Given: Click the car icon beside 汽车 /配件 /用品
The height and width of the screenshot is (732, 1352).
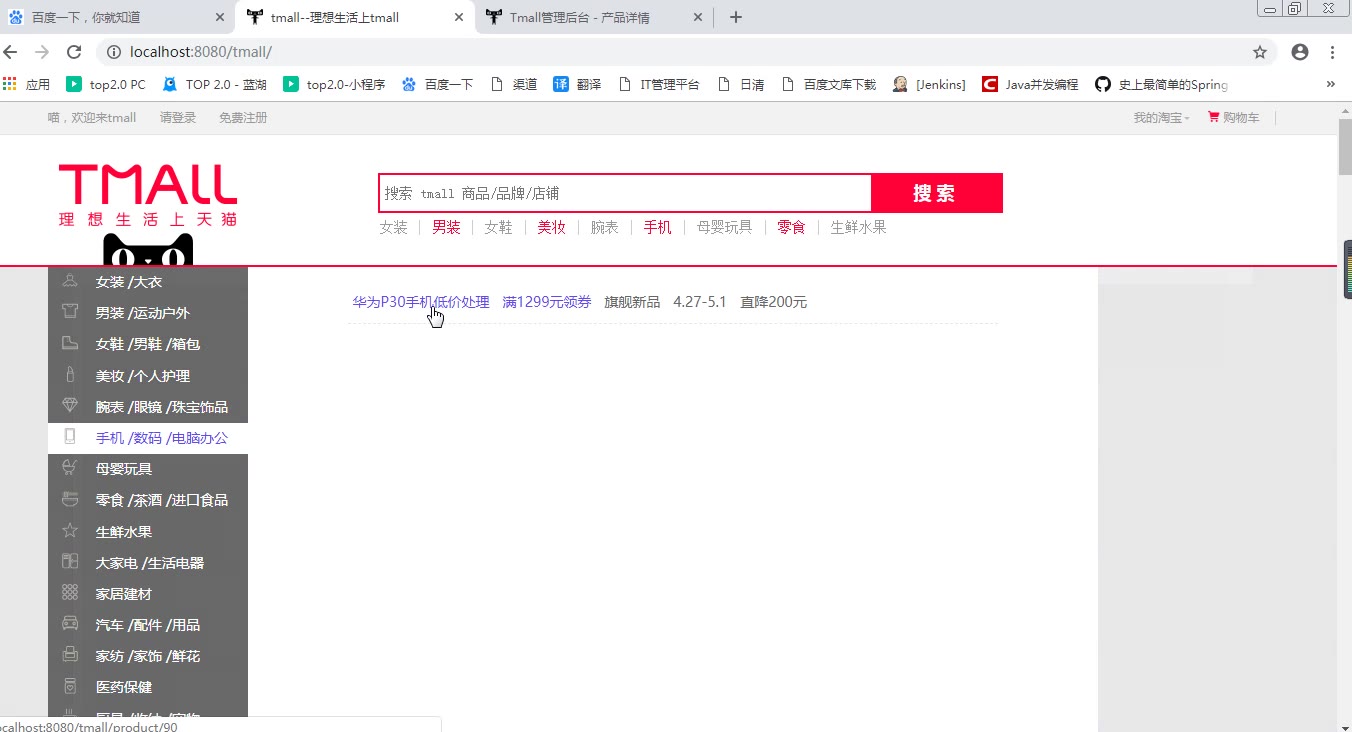Looking at the screenshot, I should (x=70, y=624).
